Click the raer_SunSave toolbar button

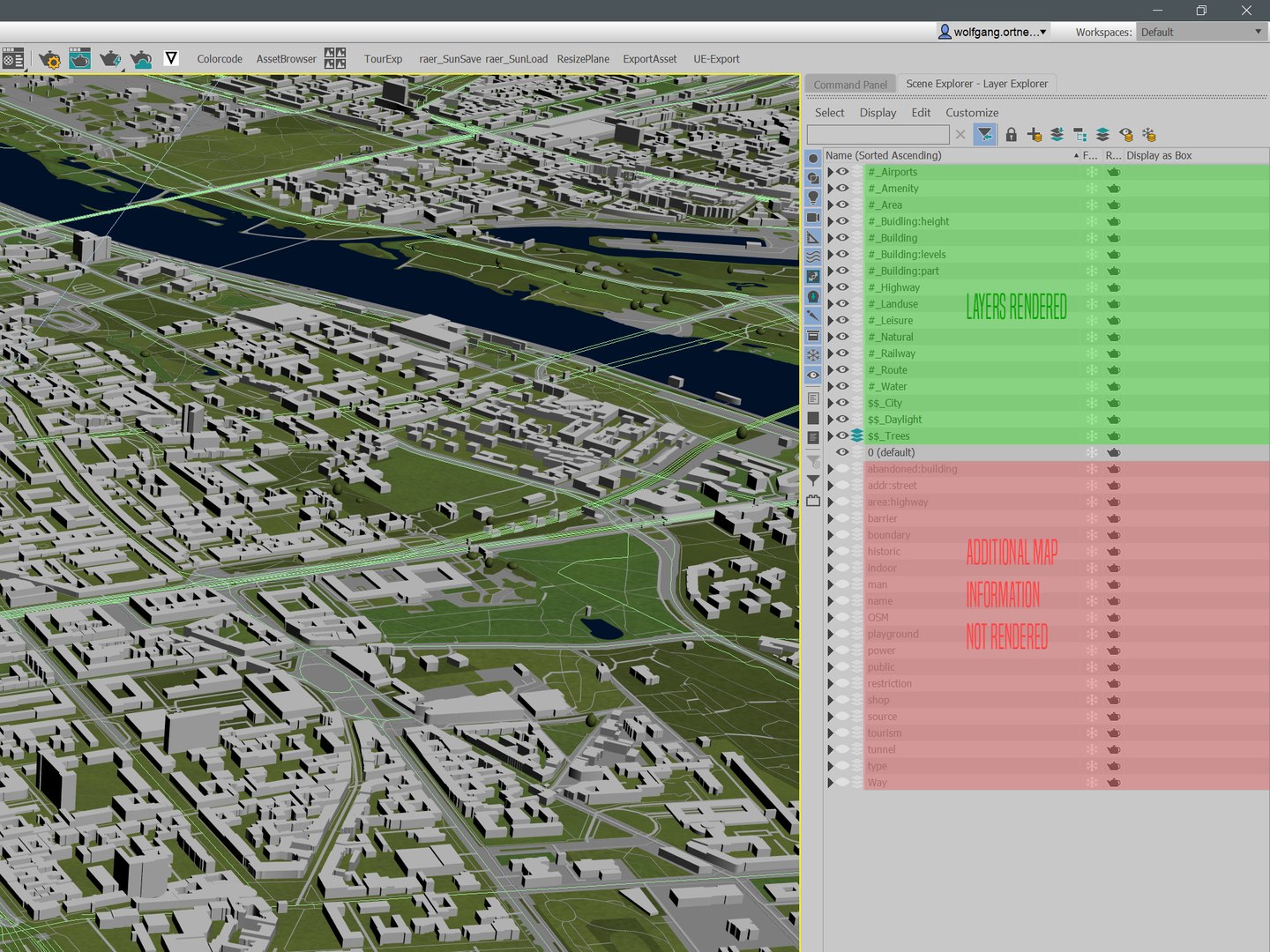click(450, 59)
